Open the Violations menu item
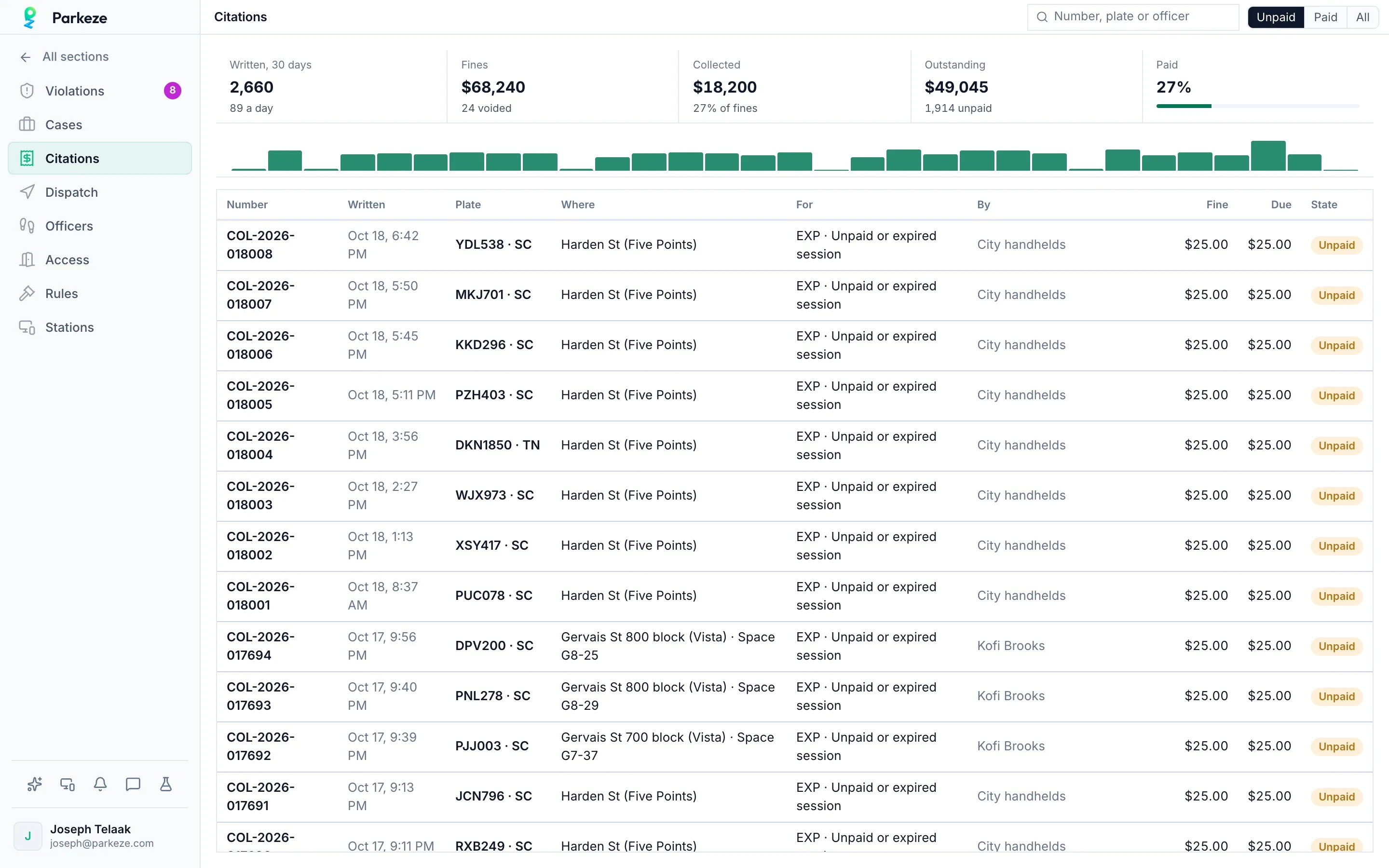The width and height of the screenshot is (1389, 868). click(x=100, y=91)
